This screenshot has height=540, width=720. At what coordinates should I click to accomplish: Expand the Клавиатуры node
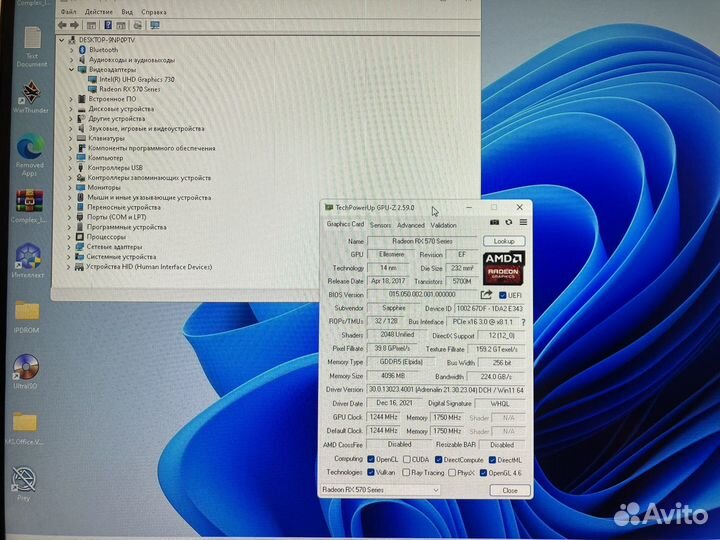pos(71,139)
